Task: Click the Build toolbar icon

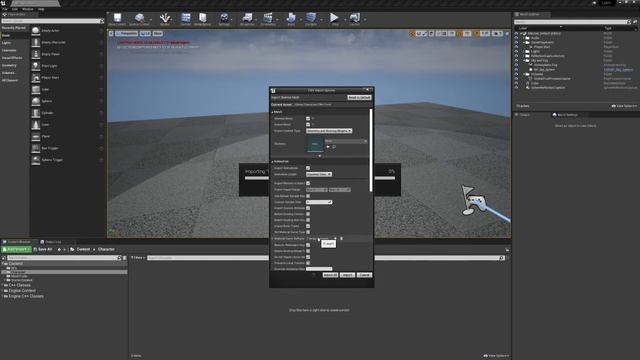Action: click(291, 19)
